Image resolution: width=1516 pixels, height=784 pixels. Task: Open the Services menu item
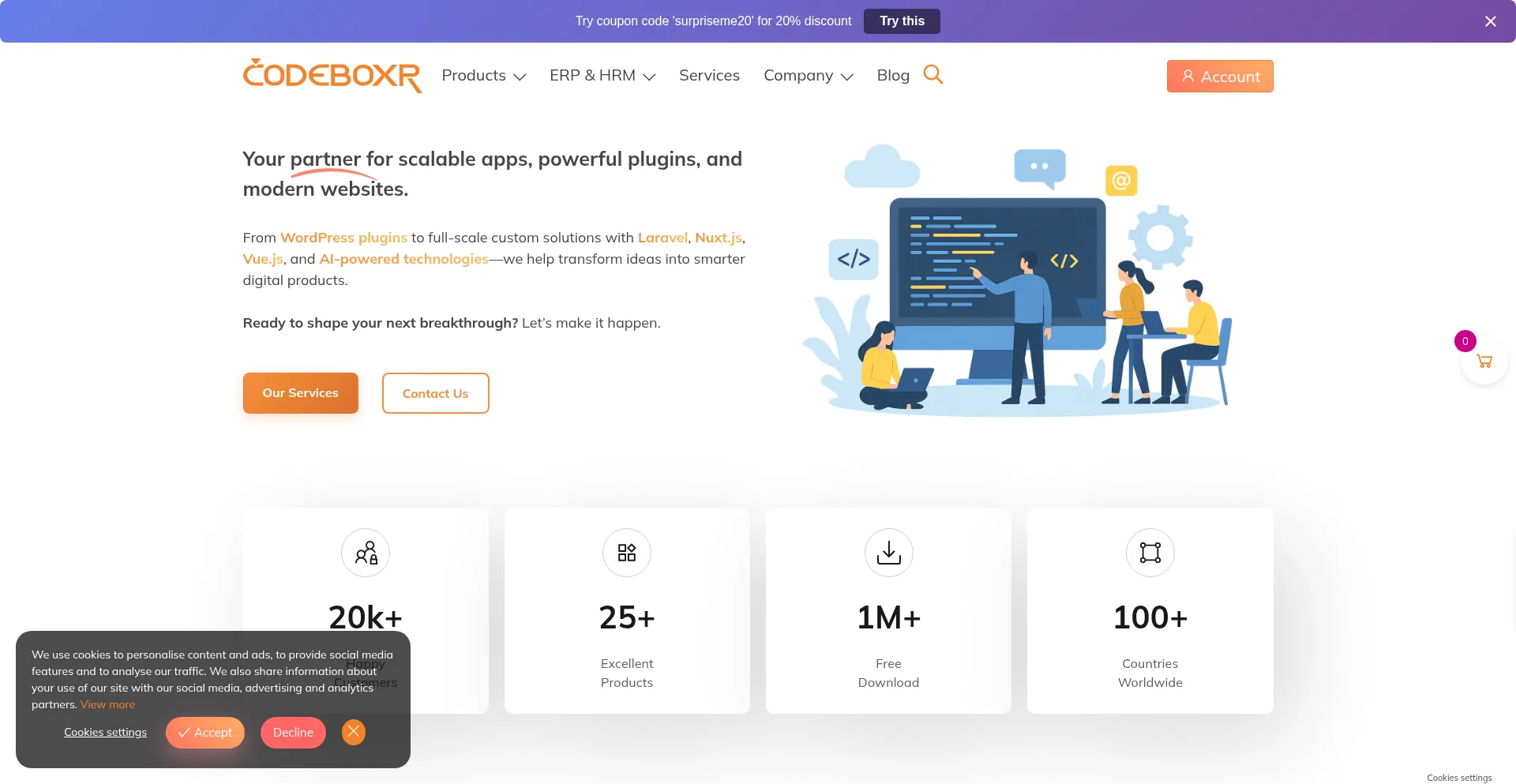pyautogui.click(x=708, y=75)
